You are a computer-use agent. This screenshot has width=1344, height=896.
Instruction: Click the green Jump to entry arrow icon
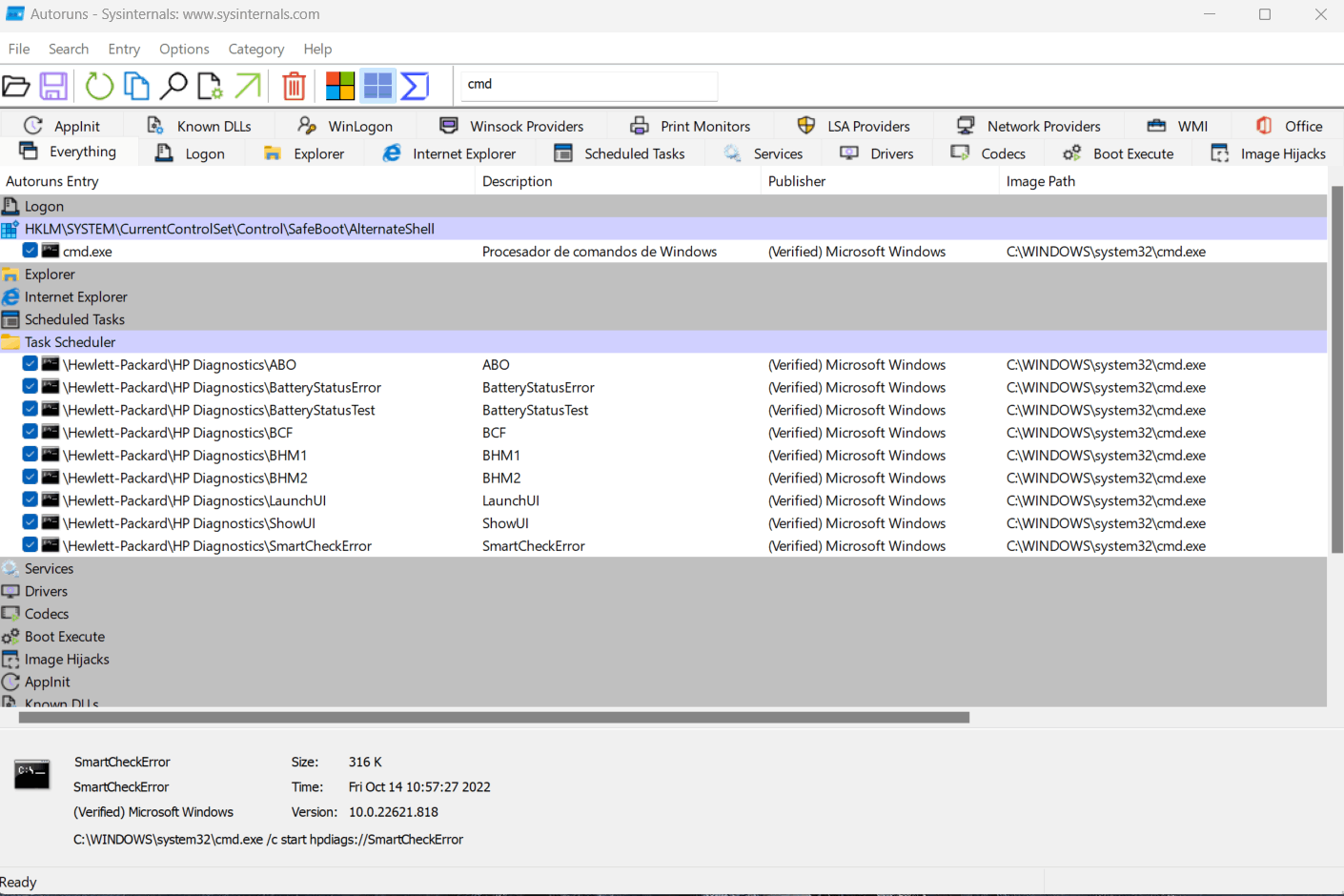tap(247, 87)
